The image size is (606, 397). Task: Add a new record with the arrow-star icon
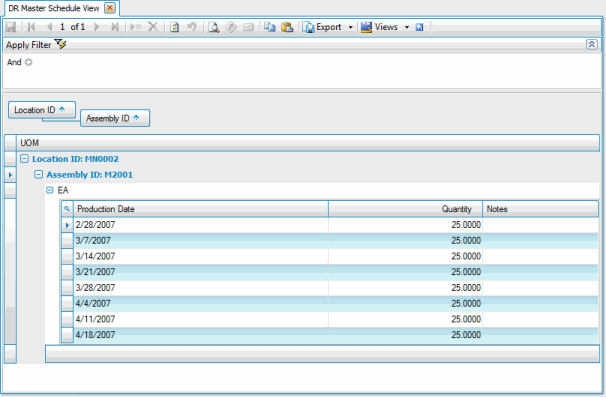tap(135, 27)
